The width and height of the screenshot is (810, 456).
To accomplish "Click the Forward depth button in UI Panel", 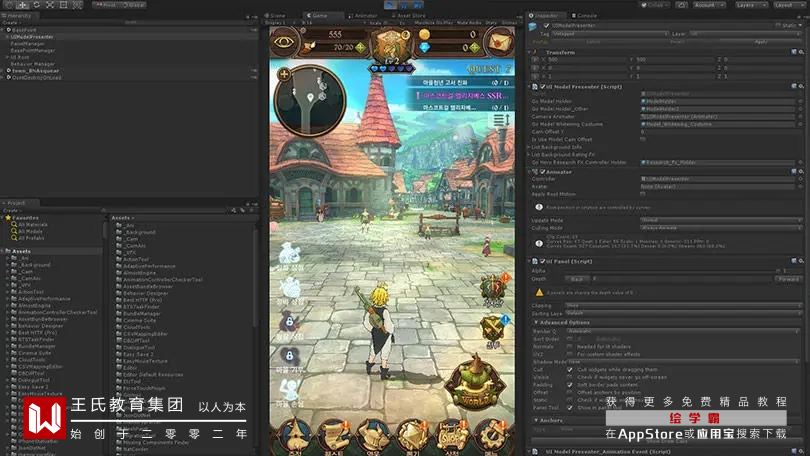I will [788, 279].
